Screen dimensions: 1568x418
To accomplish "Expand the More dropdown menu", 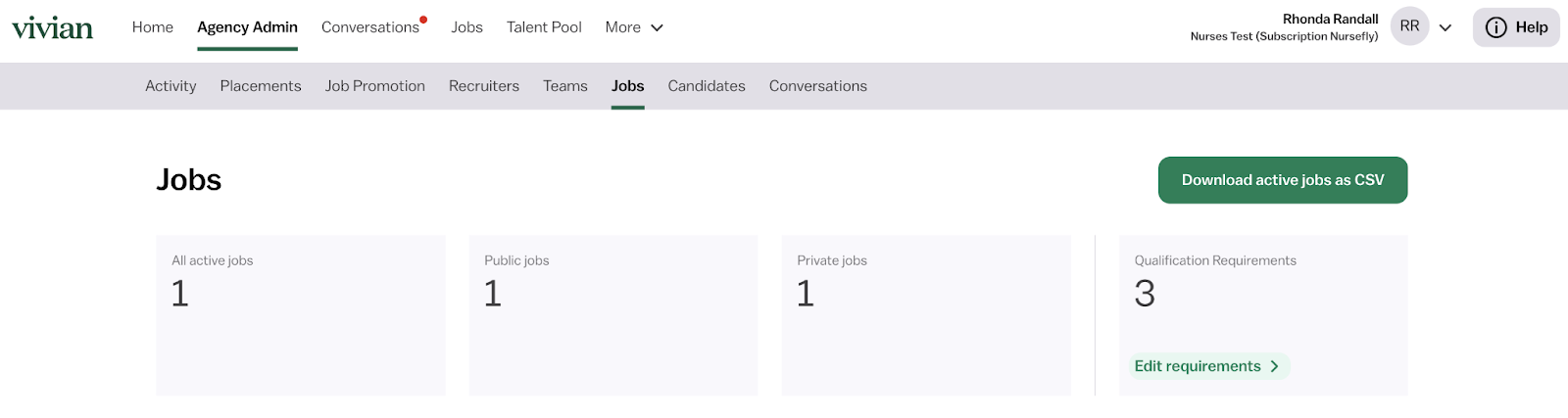I will [x=634, y=27].
